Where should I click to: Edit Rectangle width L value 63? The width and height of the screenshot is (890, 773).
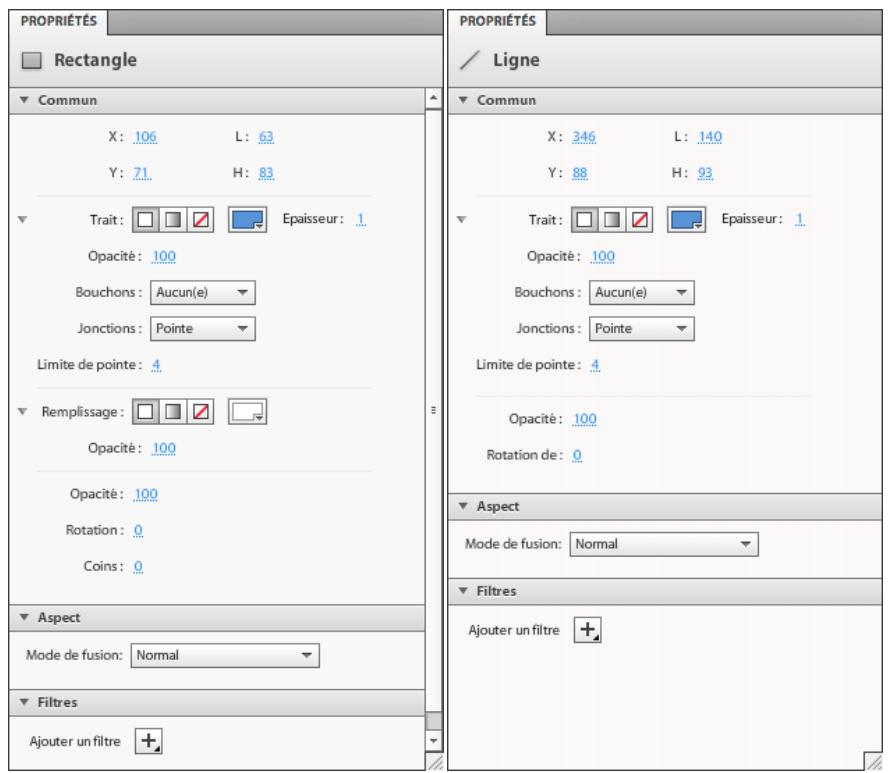(x=266, y=137)
